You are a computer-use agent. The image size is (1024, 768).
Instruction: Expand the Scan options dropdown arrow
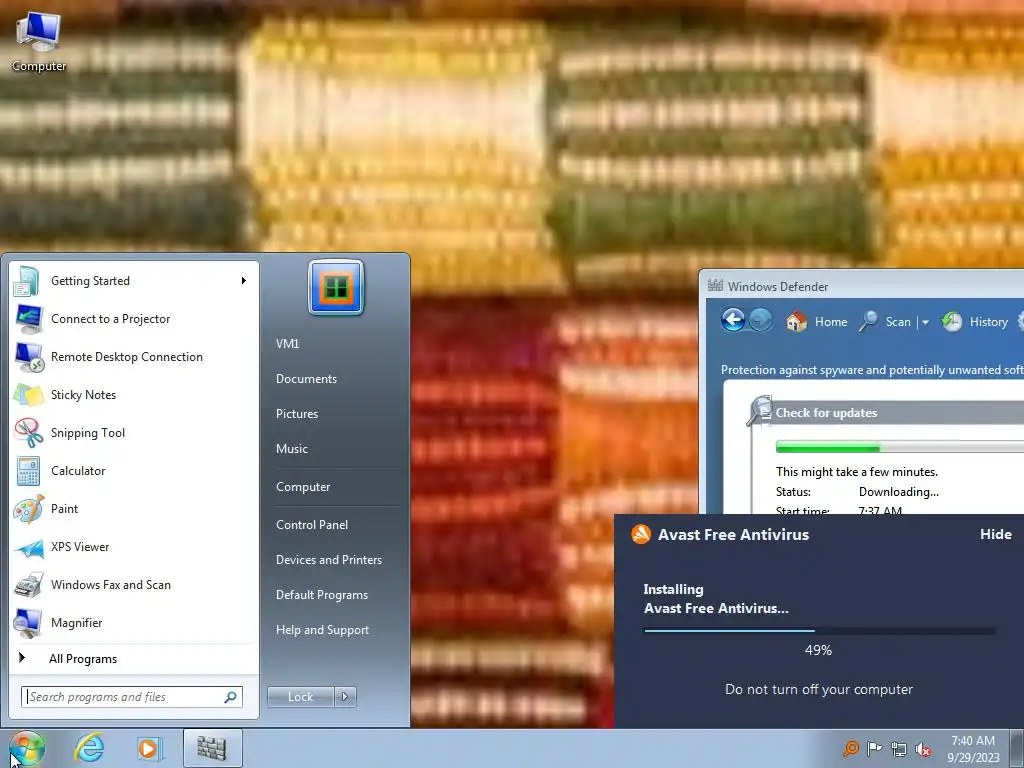click(x=925, y=322)
